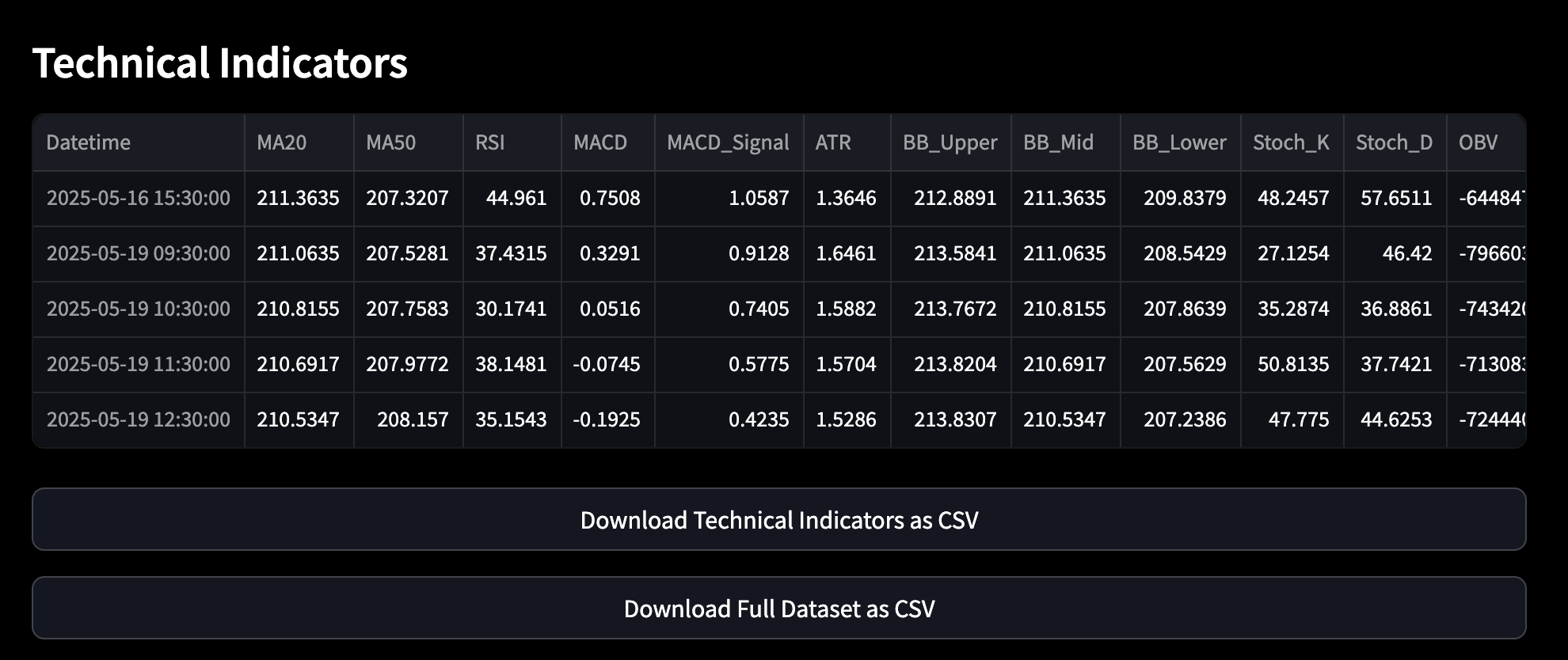Click RSI cell 30.1741
This screenshot has height=660, width=1568.
tap(512, 309)
